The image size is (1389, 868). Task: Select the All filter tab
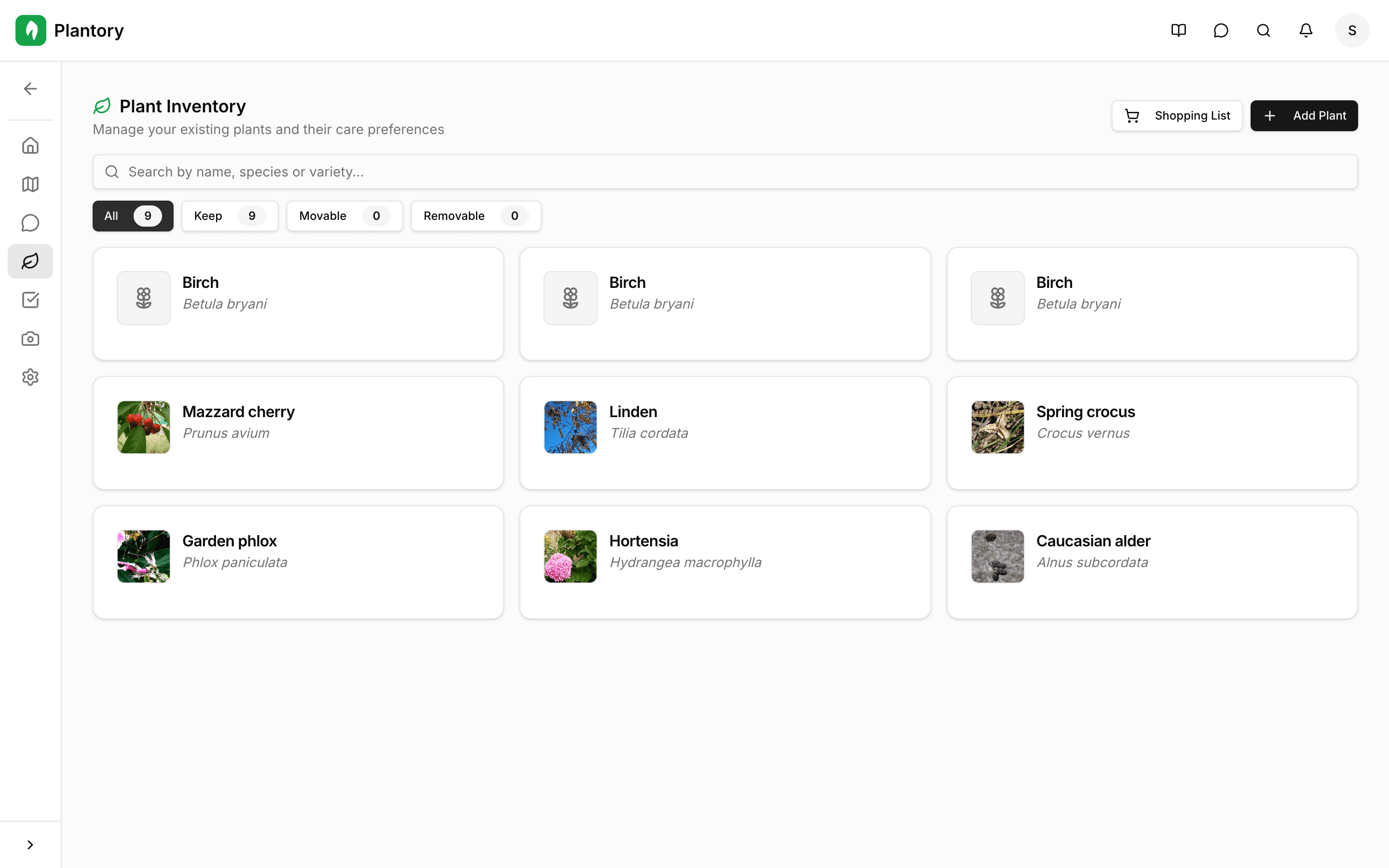(132, 216)
